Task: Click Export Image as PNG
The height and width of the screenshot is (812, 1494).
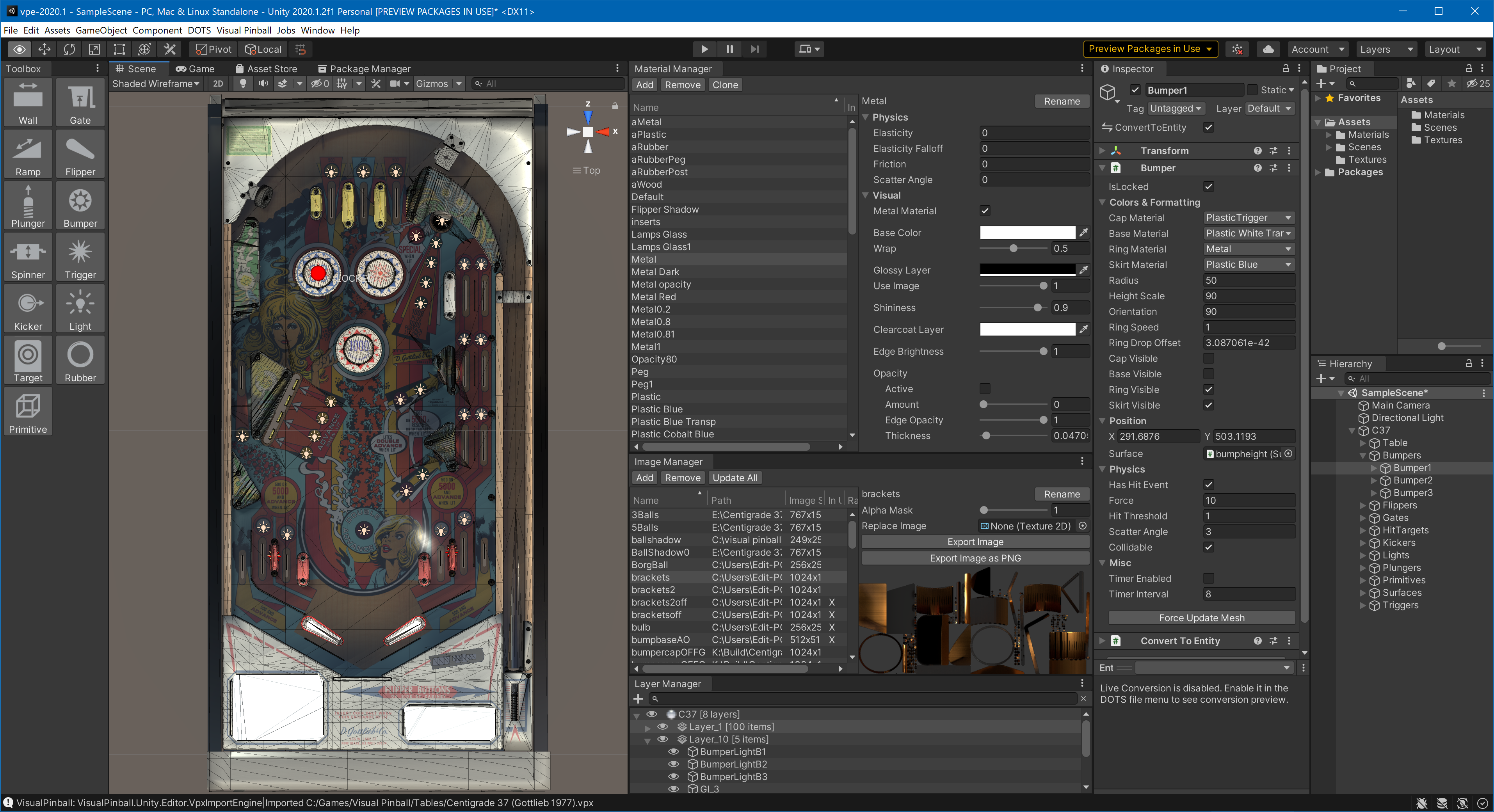Action: coord(975,558)
